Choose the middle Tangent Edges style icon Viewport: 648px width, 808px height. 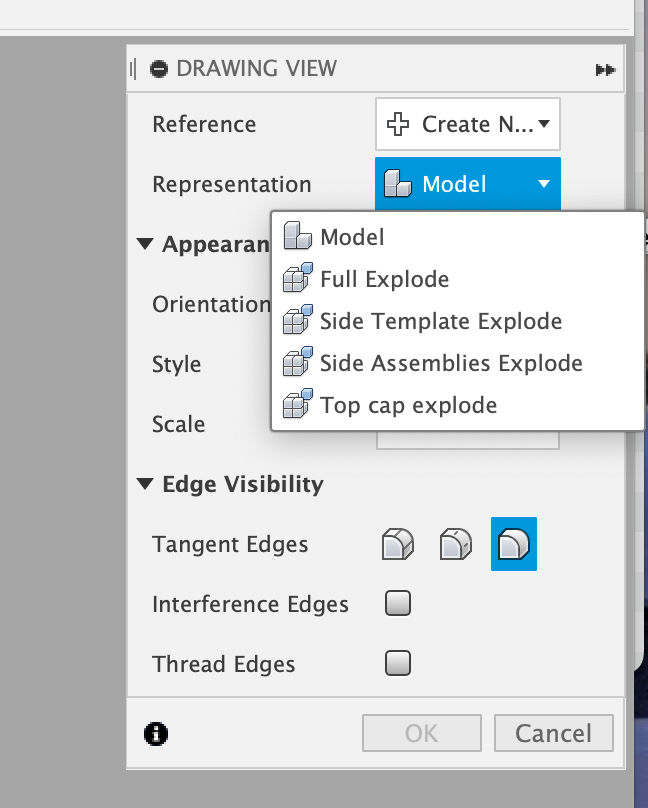pyautogui.click(x=456, y=544)
